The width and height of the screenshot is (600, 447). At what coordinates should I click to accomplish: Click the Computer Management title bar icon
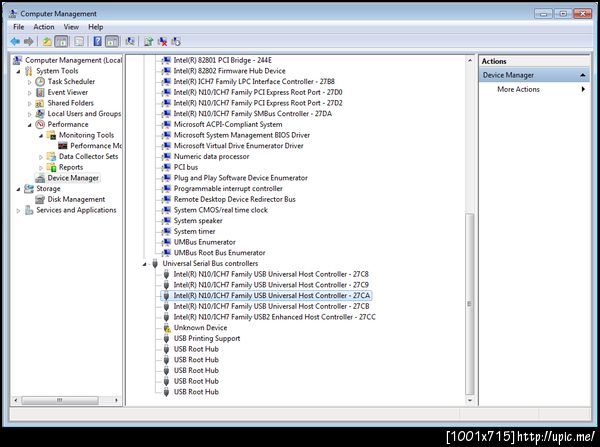13,13
